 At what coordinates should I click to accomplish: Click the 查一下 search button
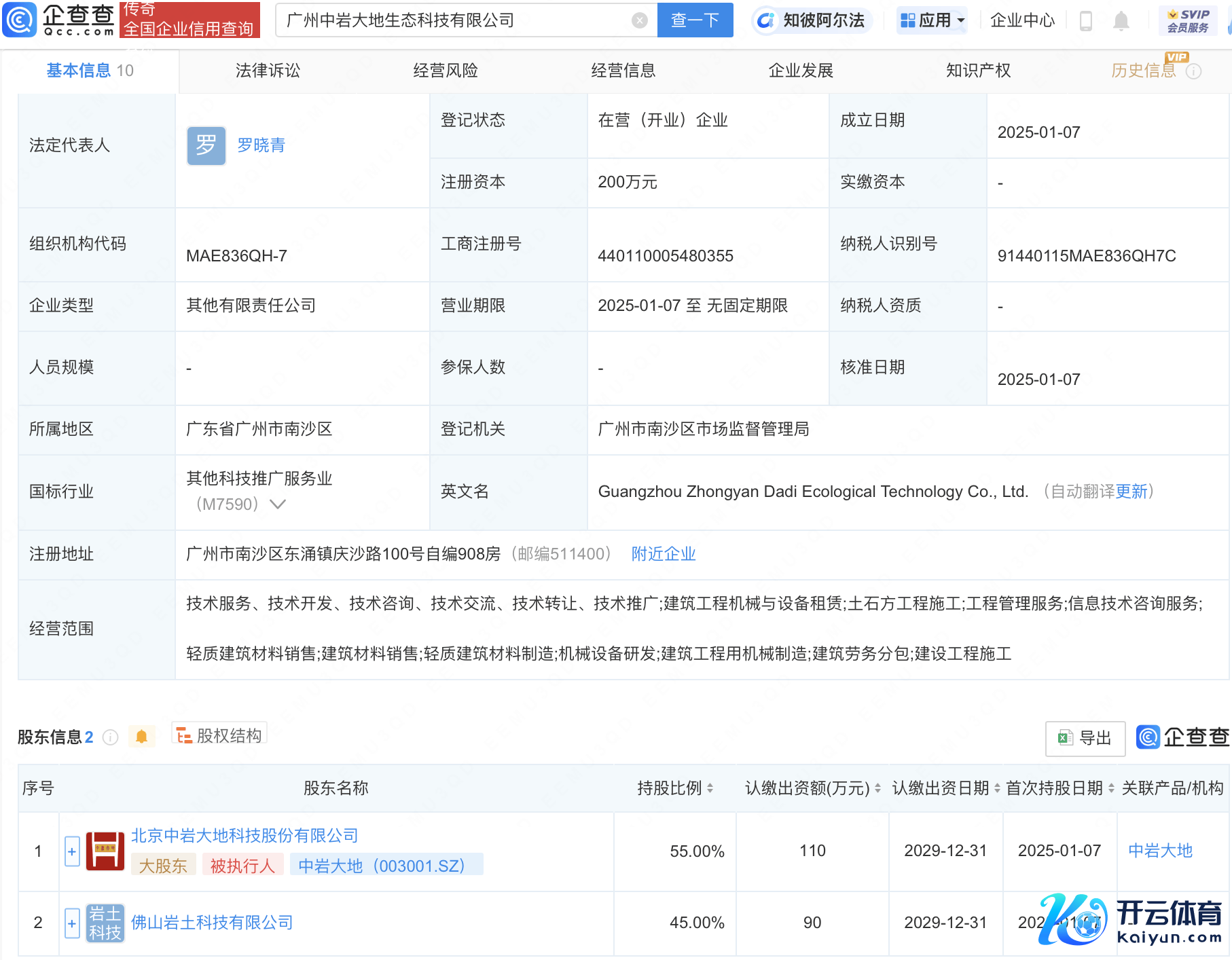click(x=695, y=20)
